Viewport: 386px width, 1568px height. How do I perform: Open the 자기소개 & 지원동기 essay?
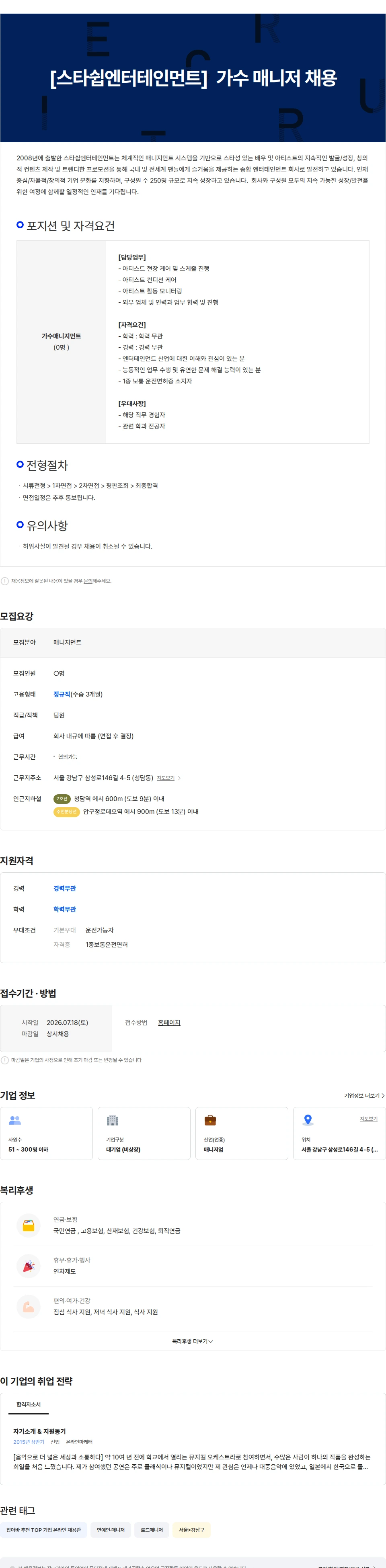(x=39, y=1431)
